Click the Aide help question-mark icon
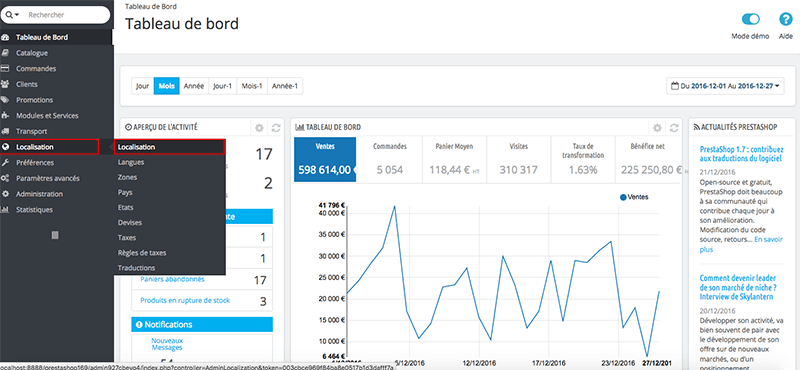The height and width of the screenshot is (370, 800). [x=785, y=19]
